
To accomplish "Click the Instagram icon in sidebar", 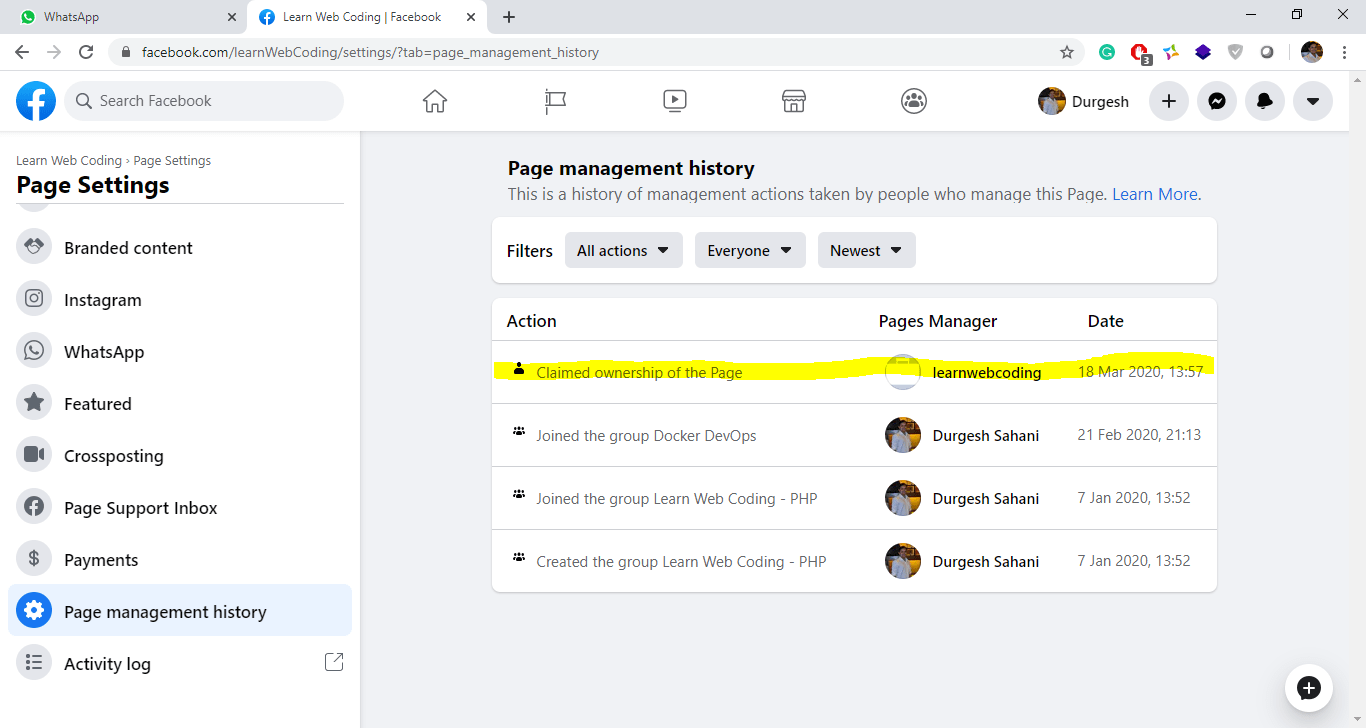I will tap(34, 298).
